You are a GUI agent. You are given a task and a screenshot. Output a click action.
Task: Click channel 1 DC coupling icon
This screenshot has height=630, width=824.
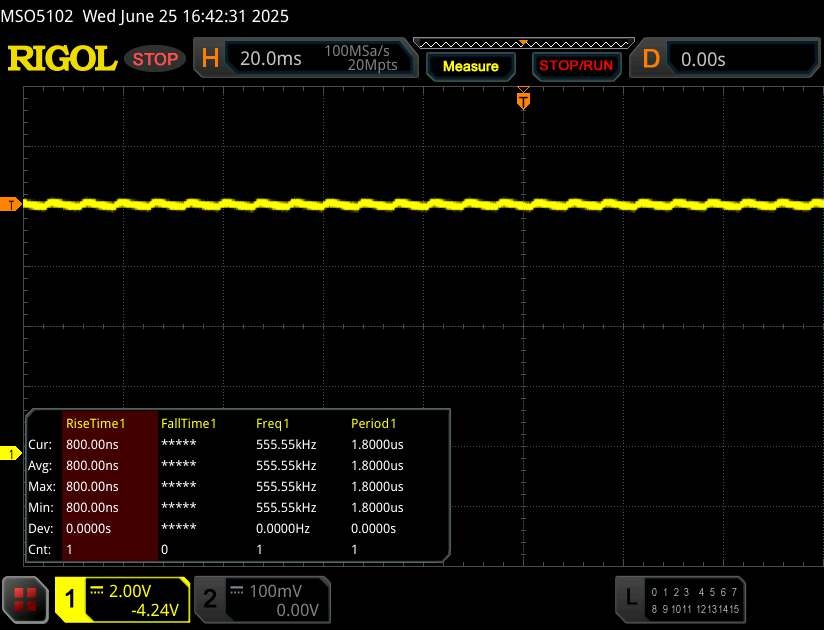97,590
